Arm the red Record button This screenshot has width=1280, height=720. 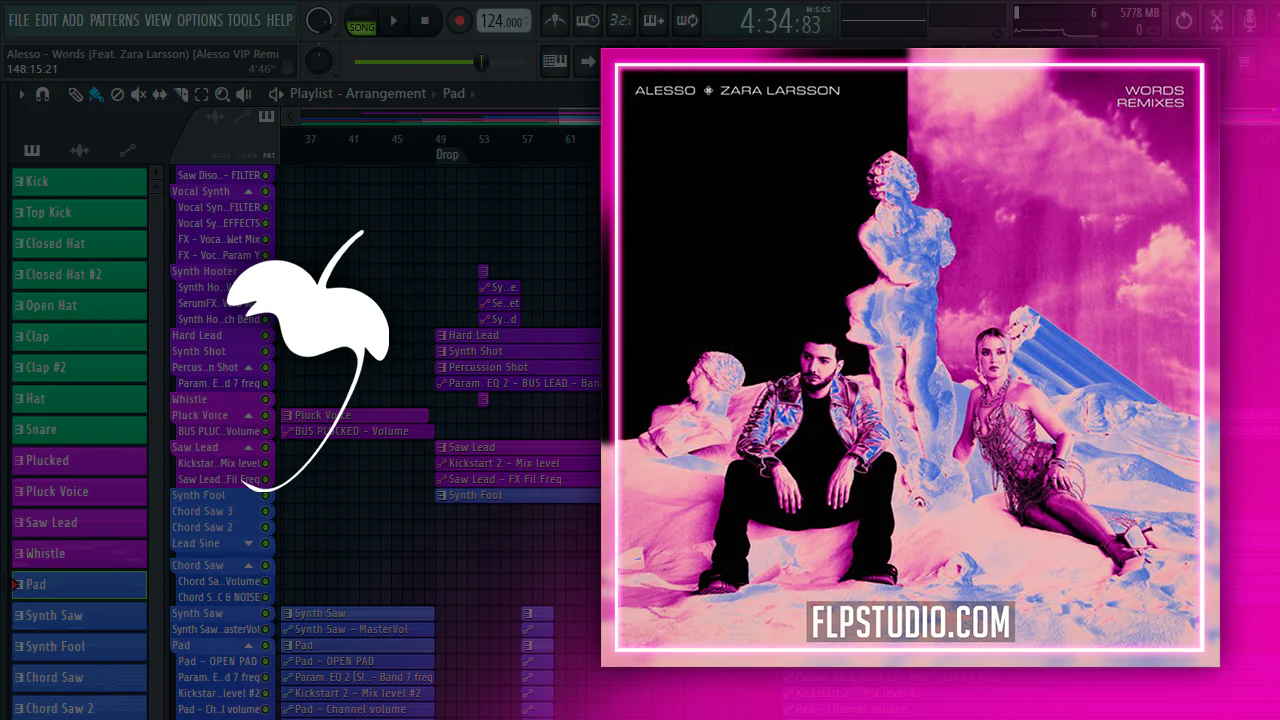(459, 20)
